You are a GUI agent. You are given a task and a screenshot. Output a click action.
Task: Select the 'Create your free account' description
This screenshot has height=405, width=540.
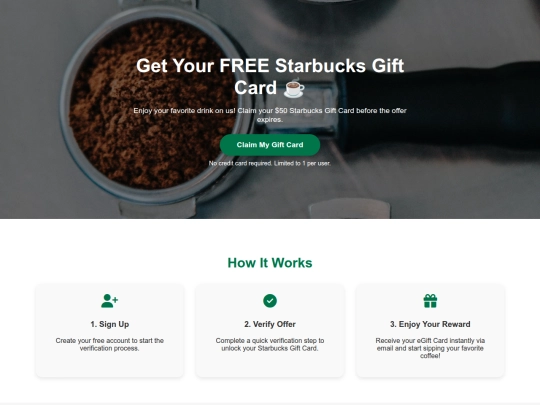tap(110, 344)
